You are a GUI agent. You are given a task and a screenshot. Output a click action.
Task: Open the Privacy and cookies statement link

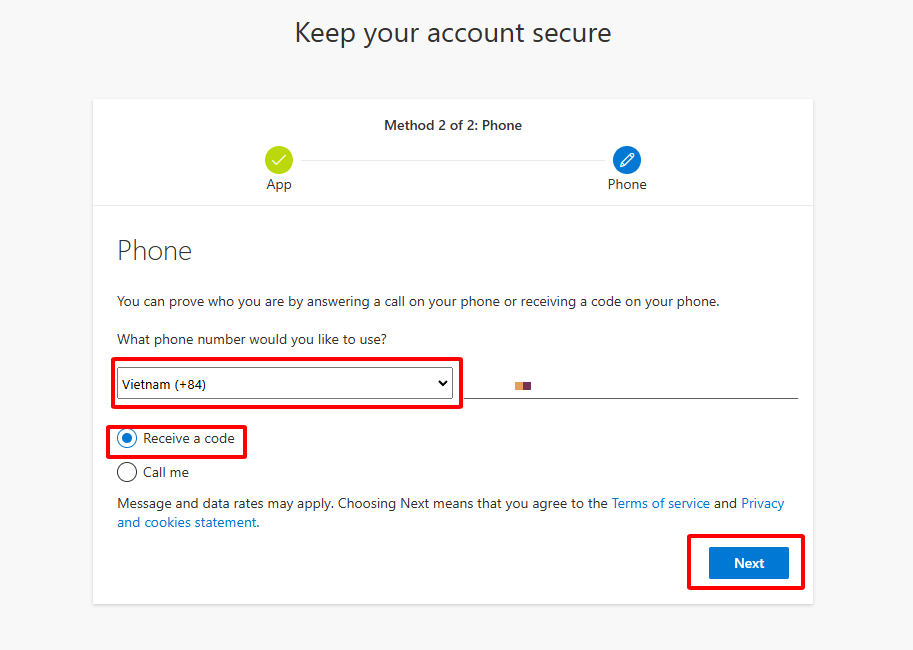coord(188,522)
